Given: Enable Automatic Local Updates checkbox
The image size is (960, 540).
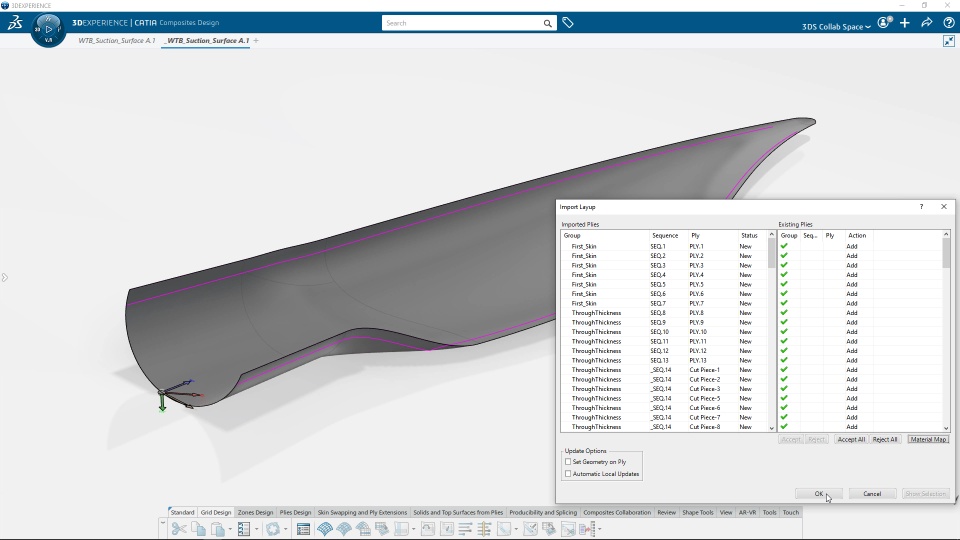Looking at the screenshot, I should [568, 473].
